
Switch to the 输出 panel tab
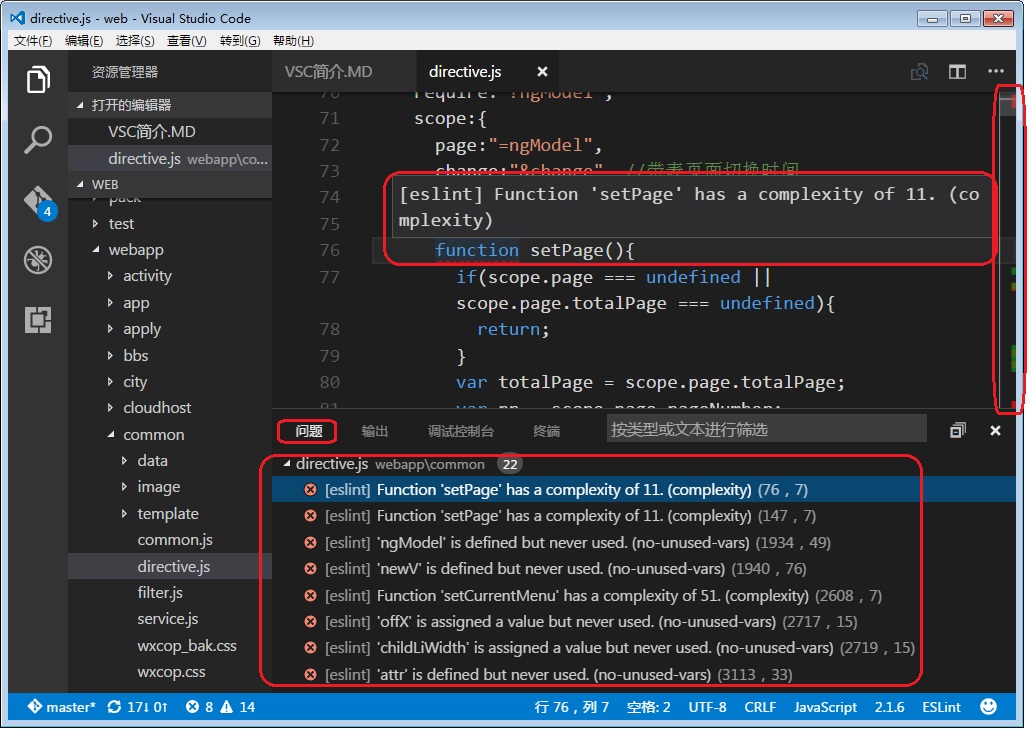click(x=375, y=431)
